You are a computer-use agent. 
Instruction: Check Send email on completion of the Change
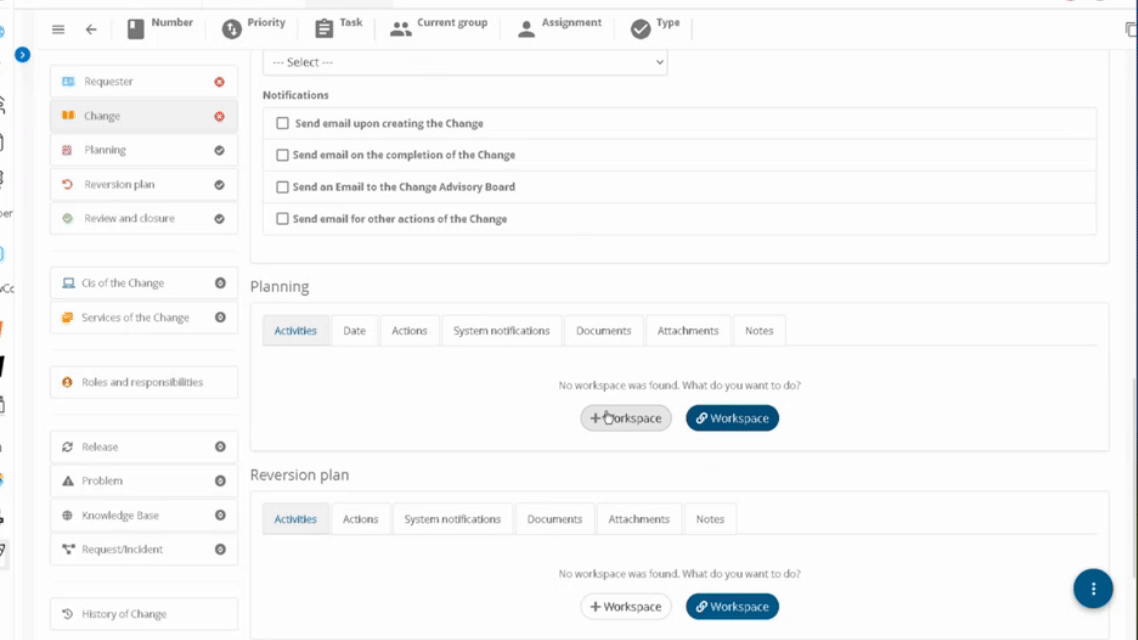point(282,155)
